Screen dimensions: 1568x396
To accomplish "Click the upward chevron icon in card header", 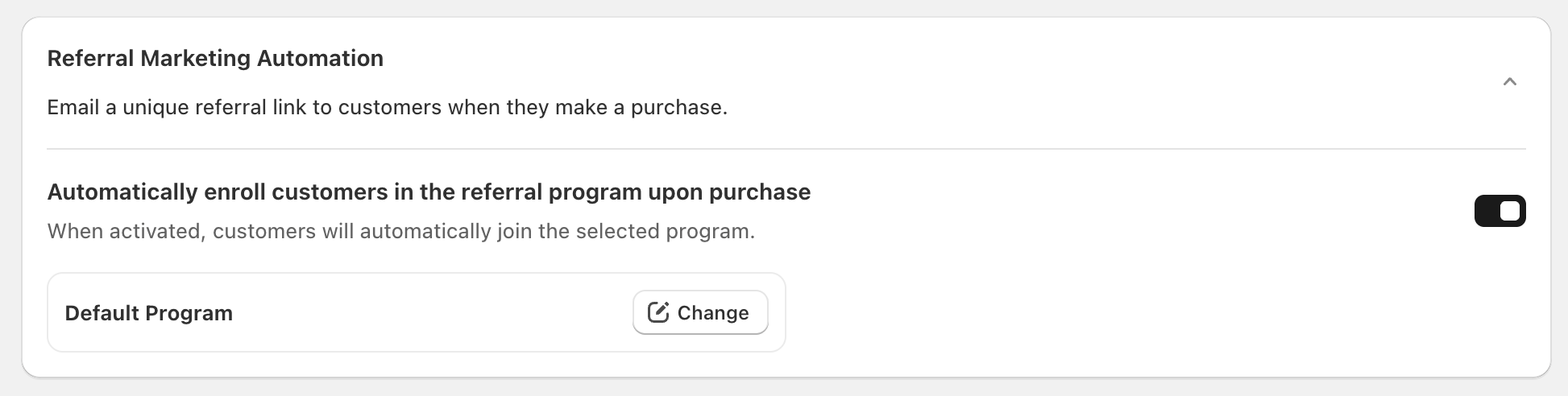I will [1509, 82].
